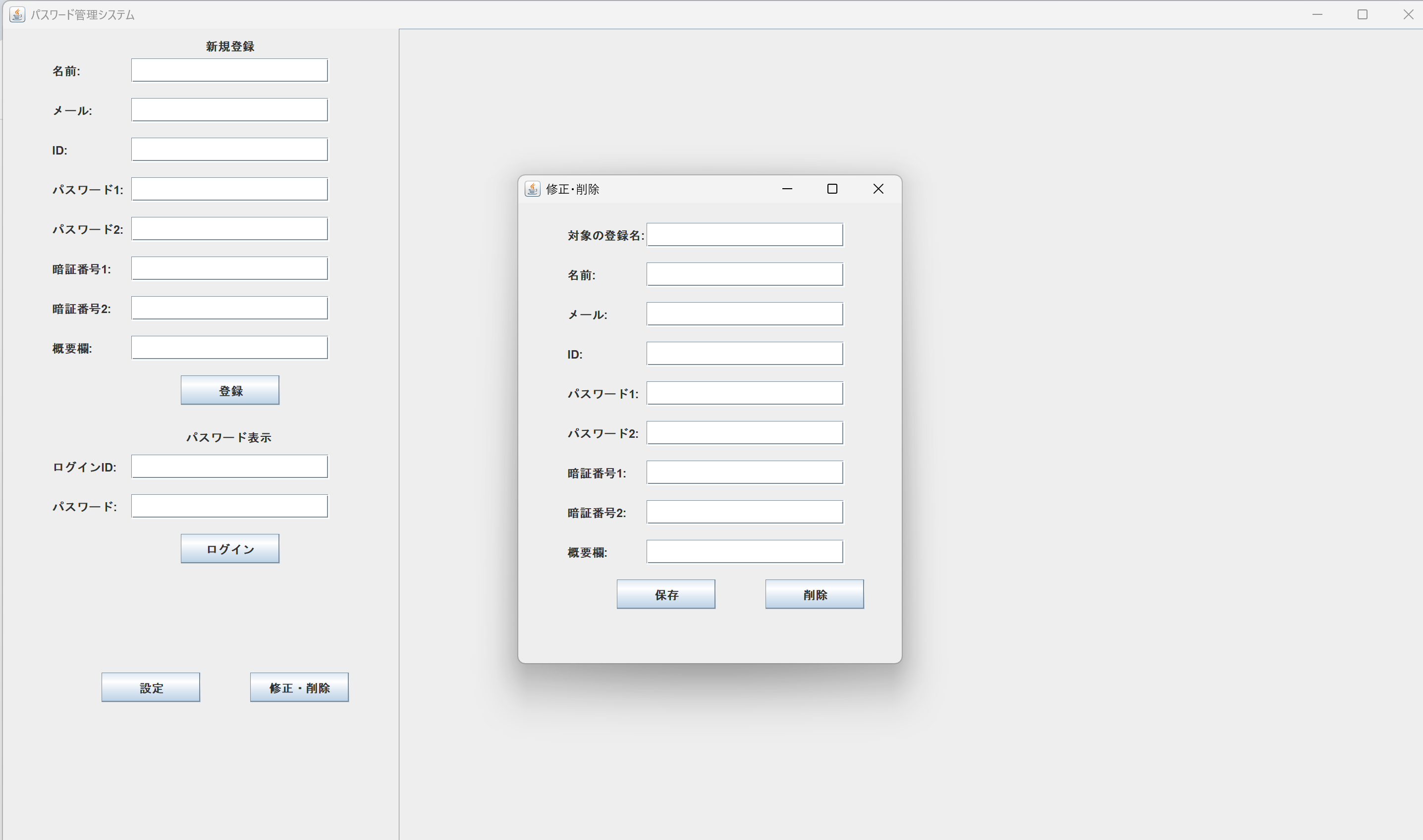Maximize the 修正･削除 dialog window

pos(832,189)
